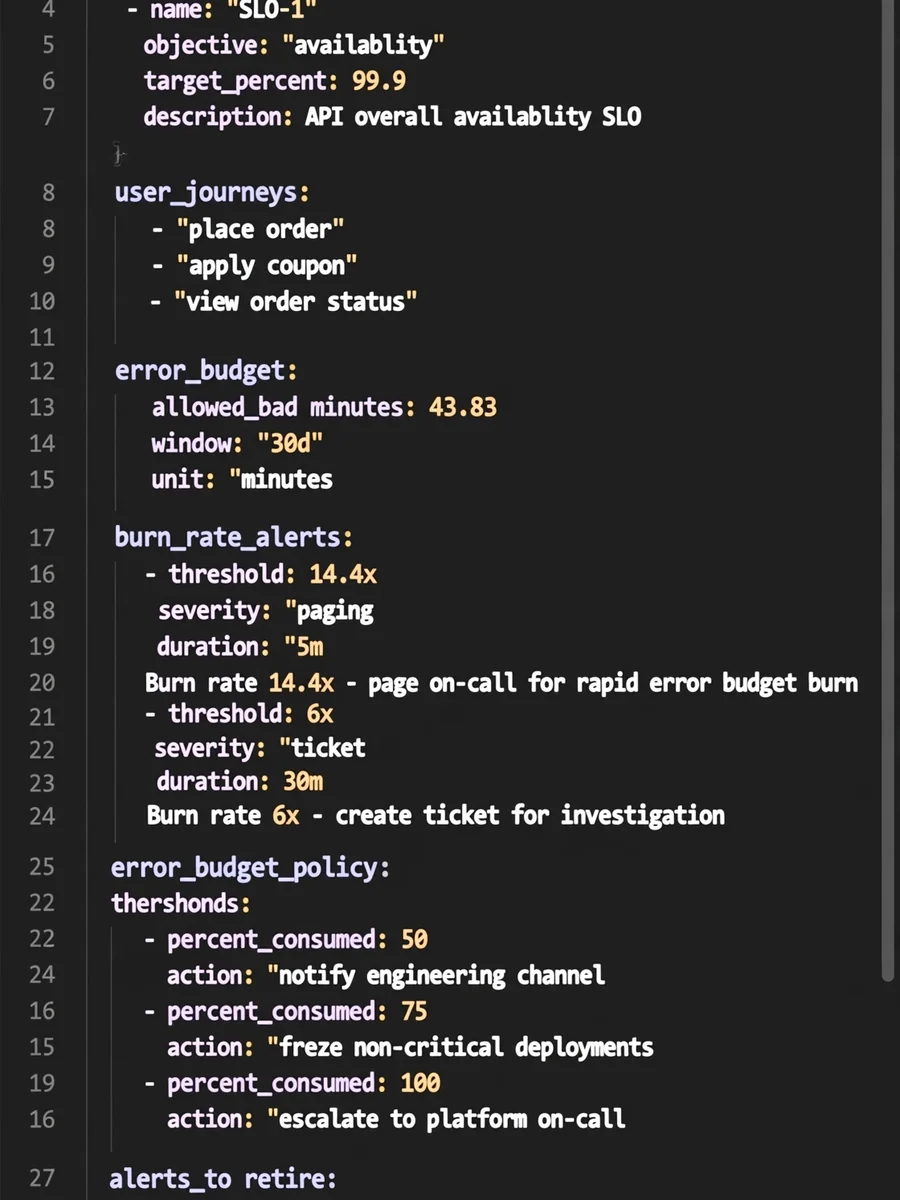
Task: Click 'objective: "availablity"' line
Action: click(294, 45)
